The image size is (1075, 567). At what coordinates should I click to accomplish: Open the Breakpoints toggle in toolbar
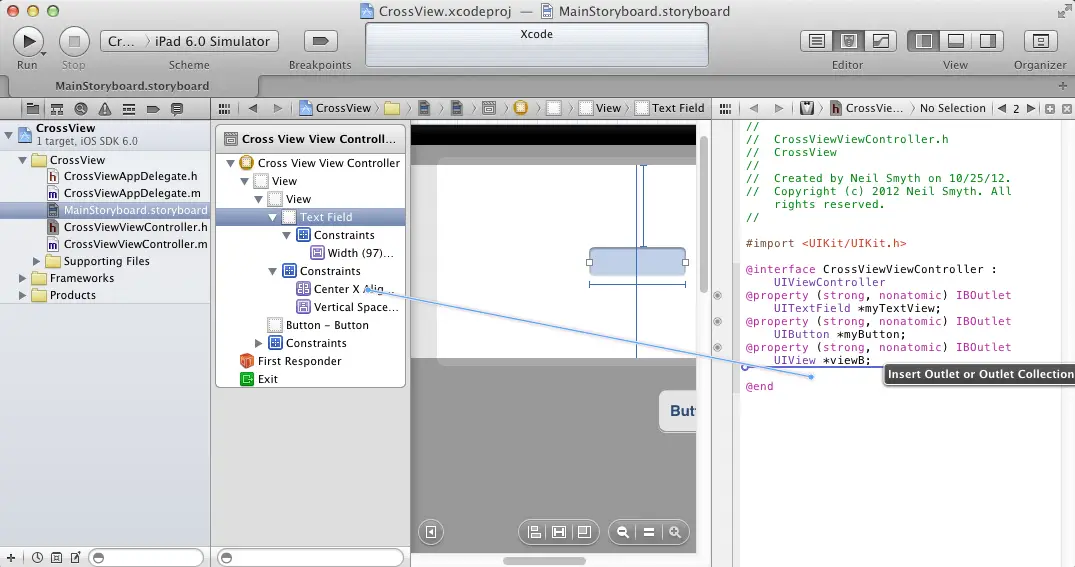coord(320,41)
